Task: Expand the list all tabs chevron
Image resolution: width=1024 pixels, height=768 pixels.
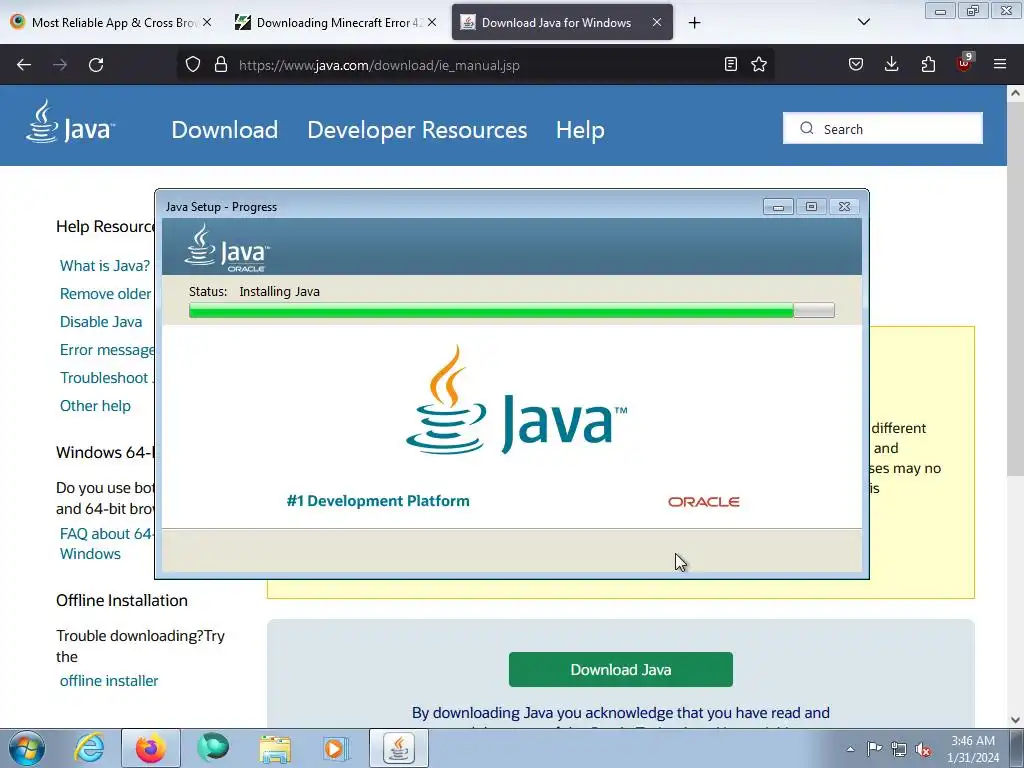Action: 864,22
